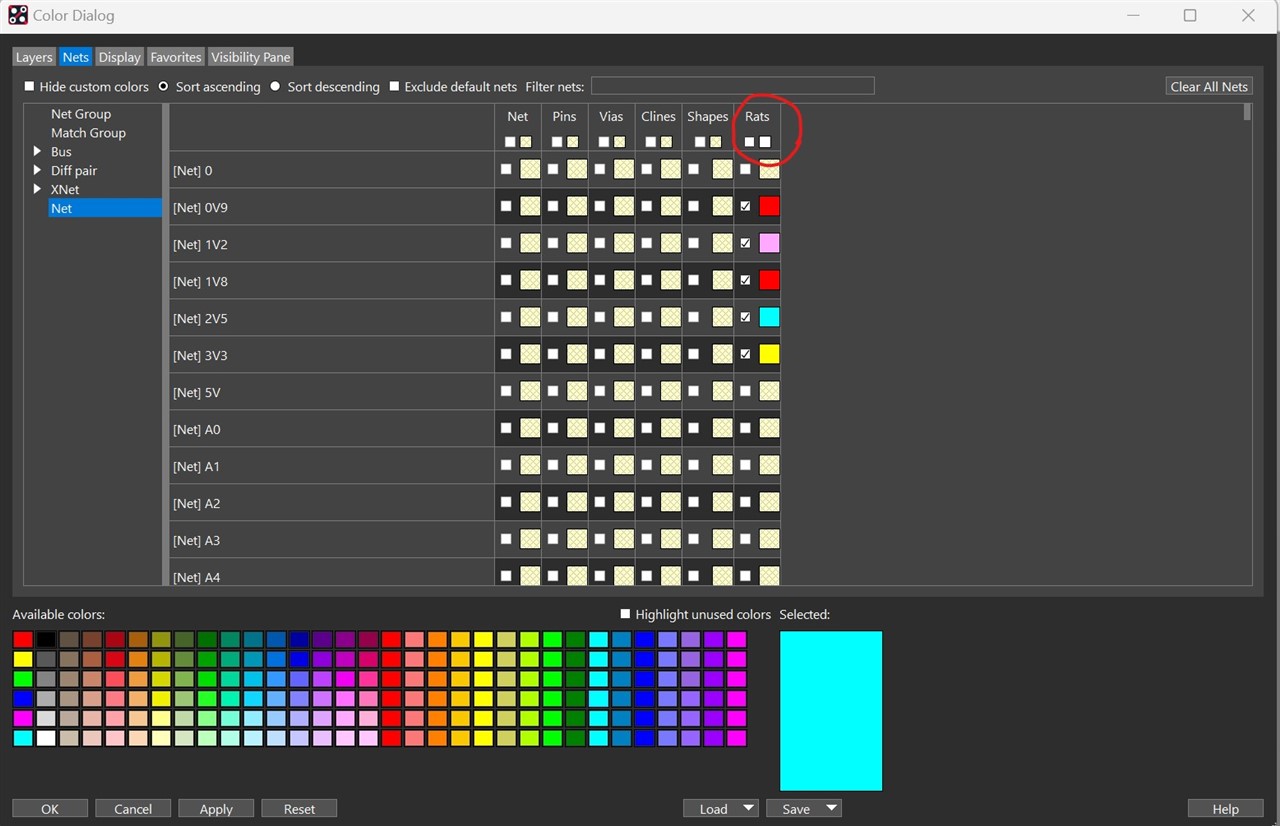This screenshot has width=1280, height=826.
Task: Select the magenta Rats swatch for [Net] 1V2
Action: [768, 242]
